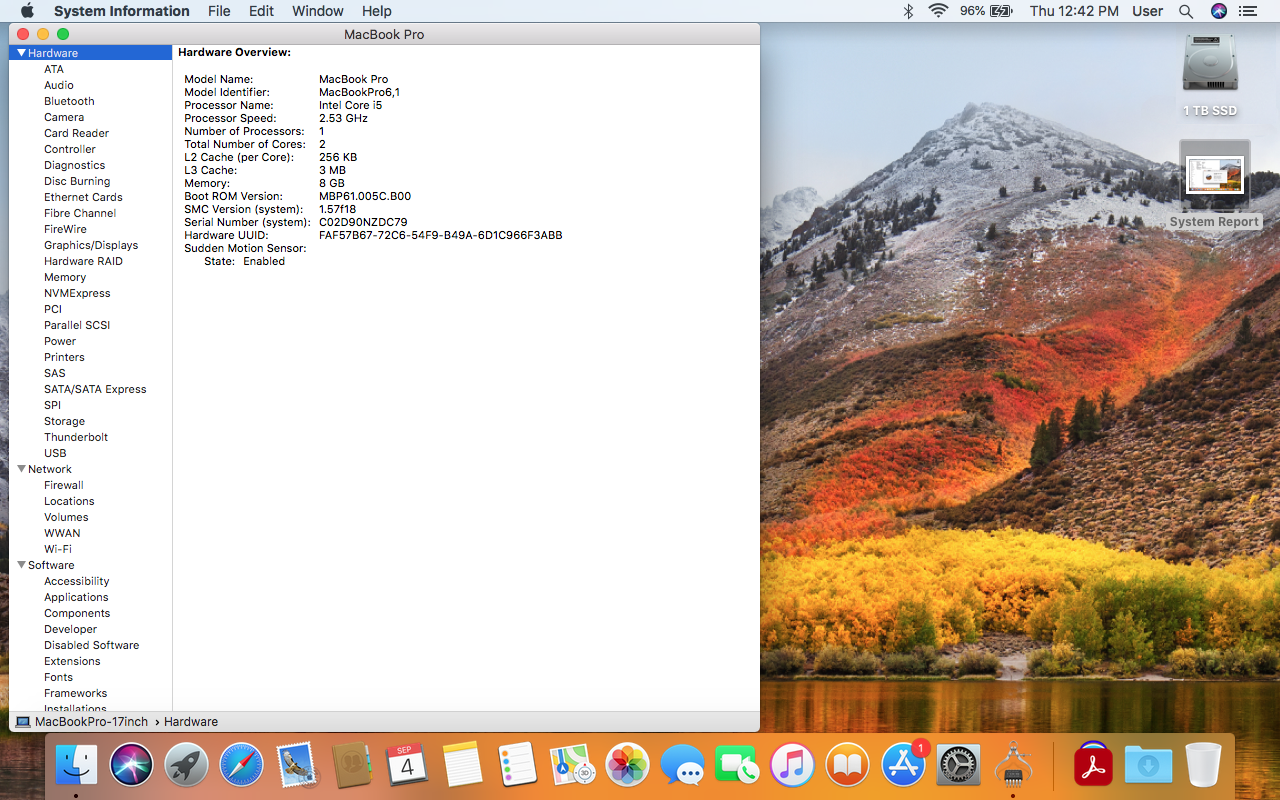Open System Report screenshot thumbnail on desktop
Image resolution: width=1280 pixels, height=800 pixels.
[x=1214, y=175]
